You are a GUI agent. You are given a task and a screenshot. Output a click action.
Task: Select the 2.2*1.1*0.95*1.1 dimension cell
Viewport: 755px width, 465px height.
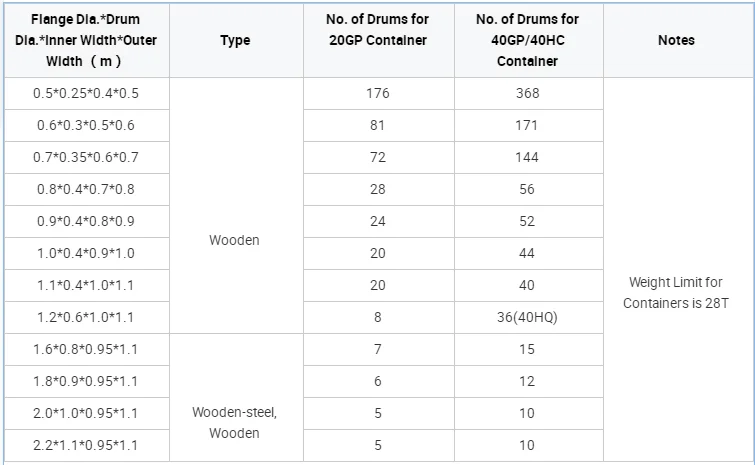pos(86,445)
